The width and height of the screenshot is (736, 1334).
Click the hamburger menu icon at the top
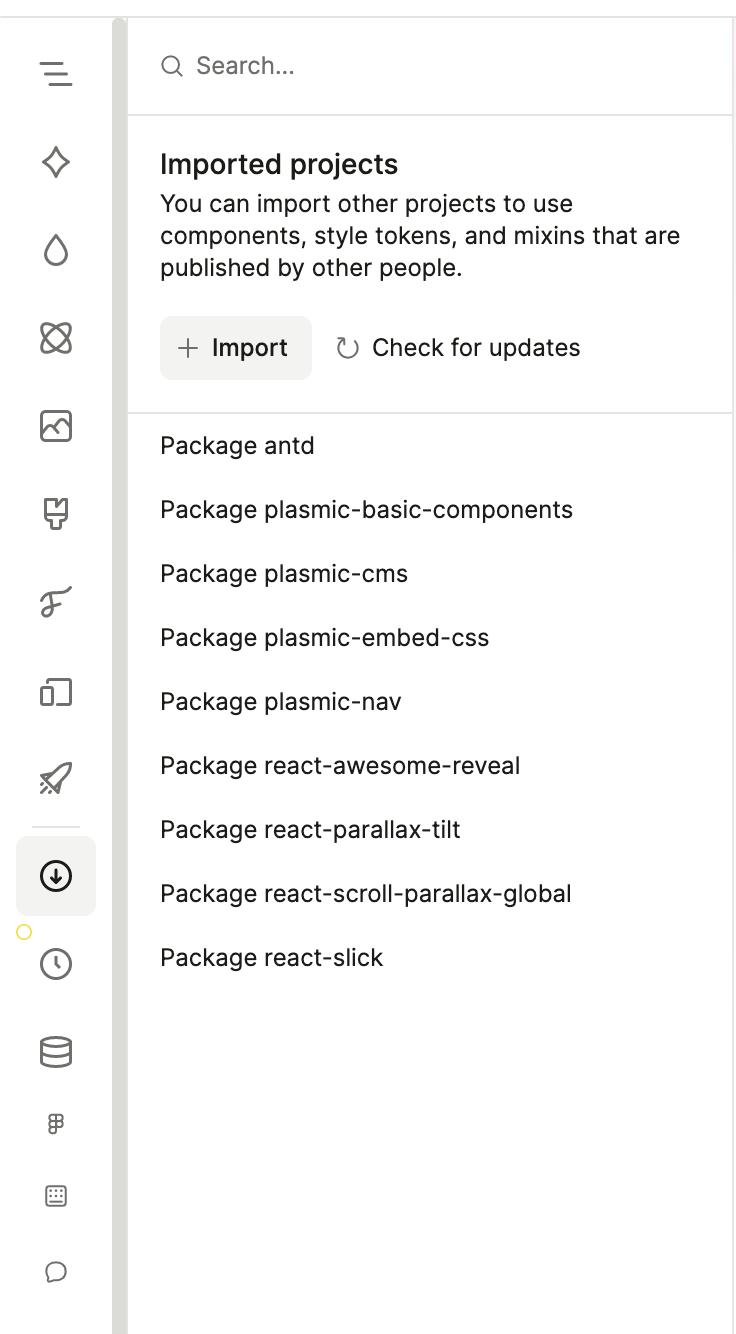pyautogui.click(x=56, y=73)
